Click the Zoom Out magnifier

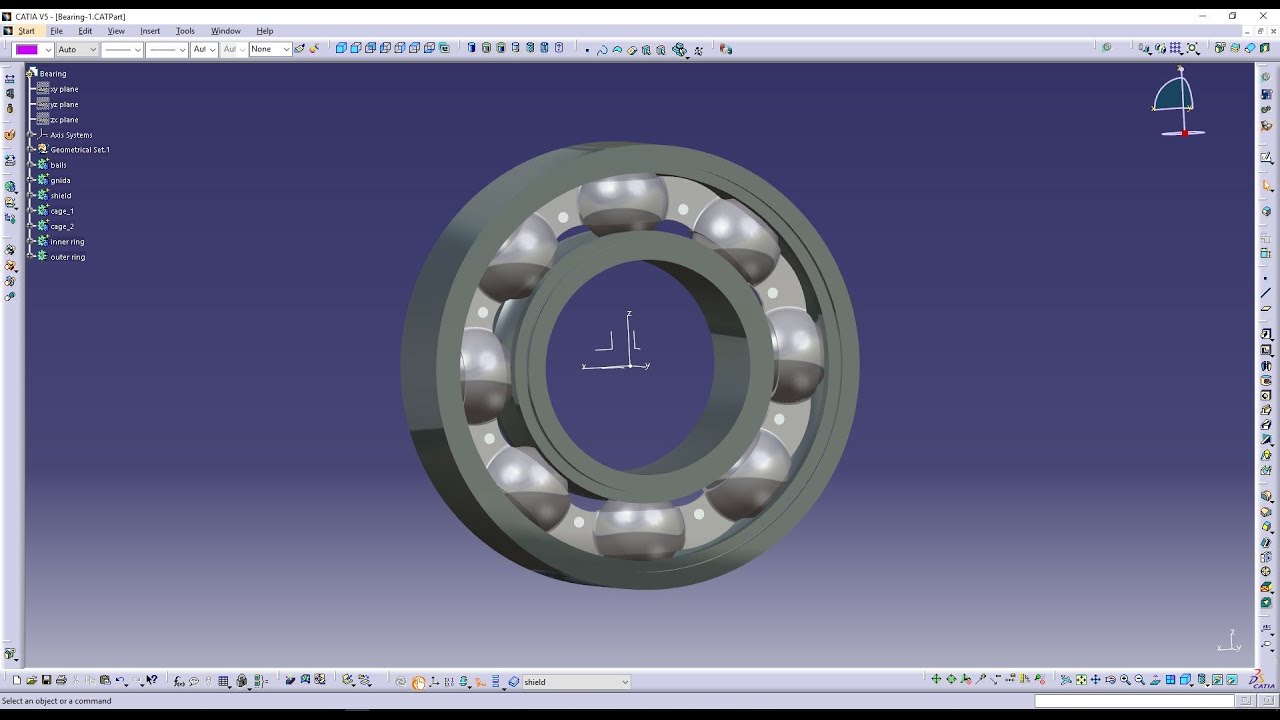1140,680
